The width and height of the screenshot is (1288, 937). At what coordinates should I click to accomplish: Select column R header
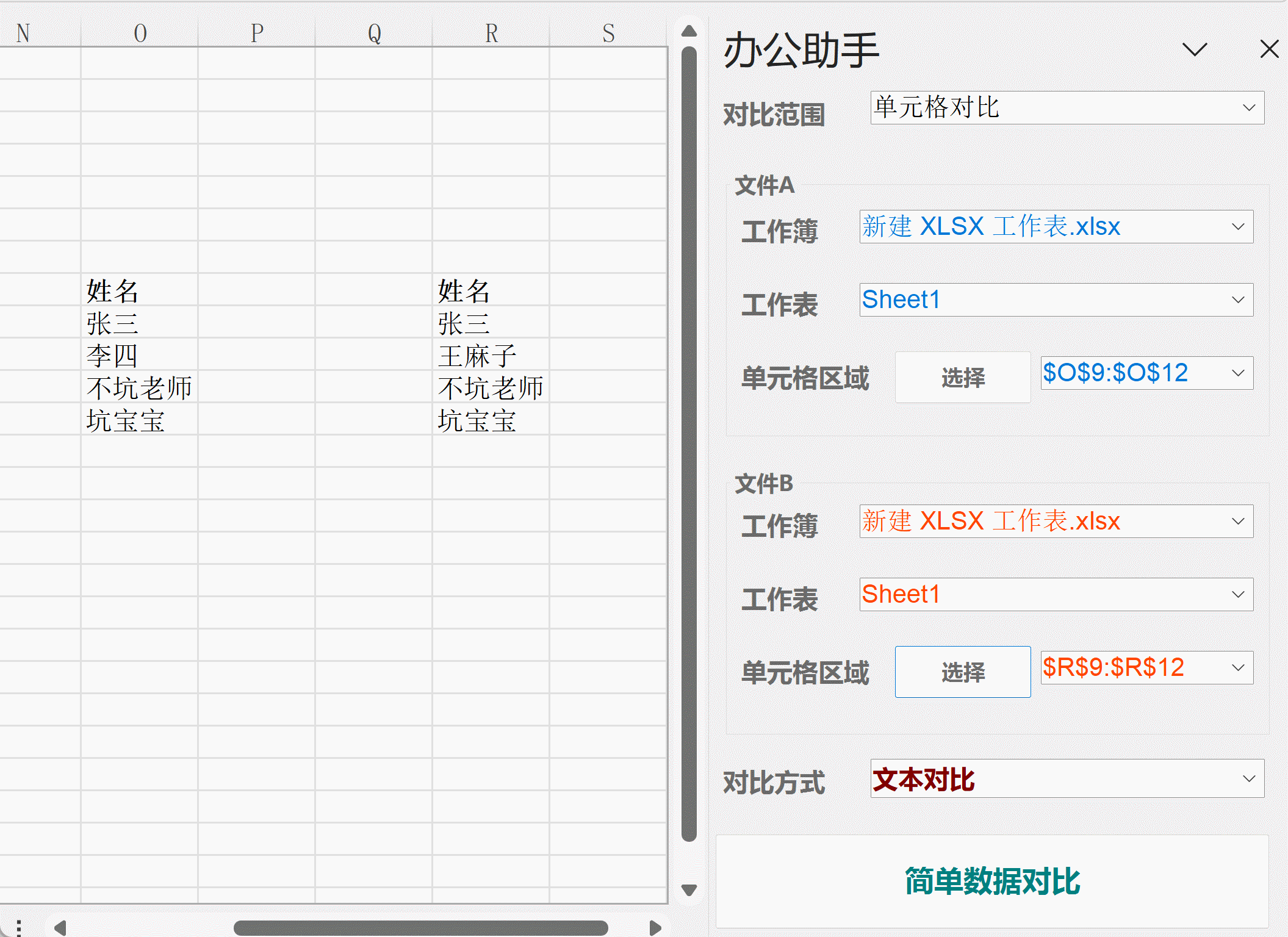[491, 33]
